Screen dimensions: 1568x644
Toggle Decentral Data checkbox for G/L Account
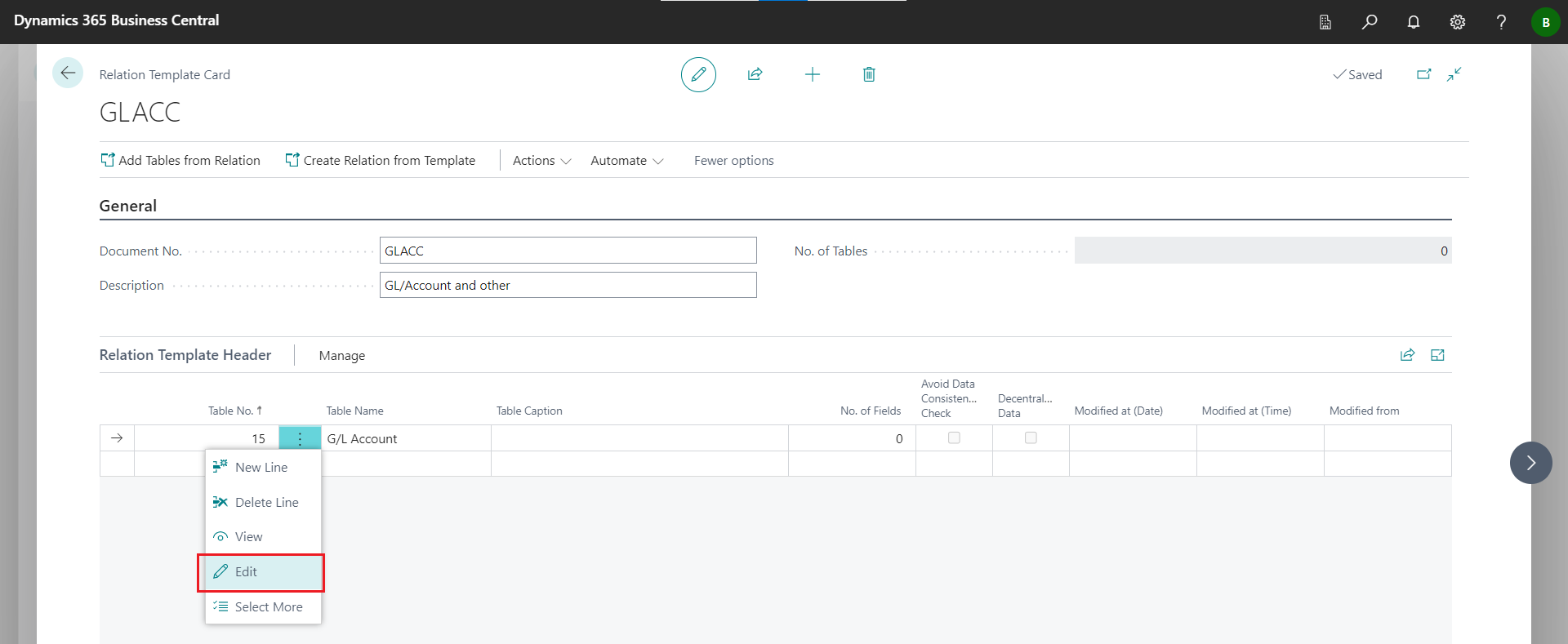coord(1031,438)
